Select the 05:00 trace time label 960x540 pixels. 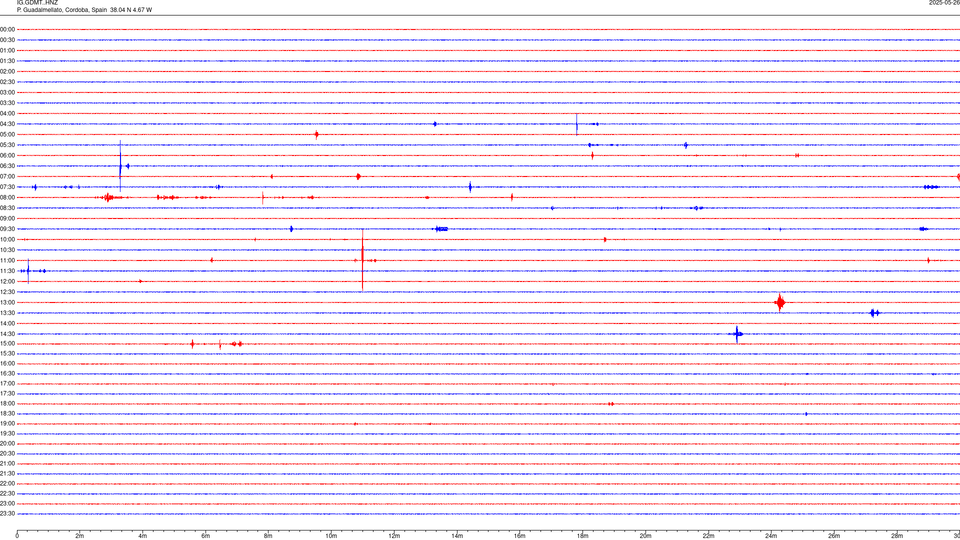(x=7, y=134)
